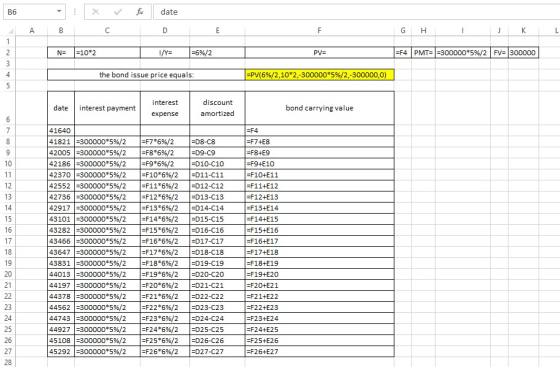Image resolution: width=560 pixels, height=367 pixels.
Task: Click cell with 'N=' label
Action: tap(61, 52)
